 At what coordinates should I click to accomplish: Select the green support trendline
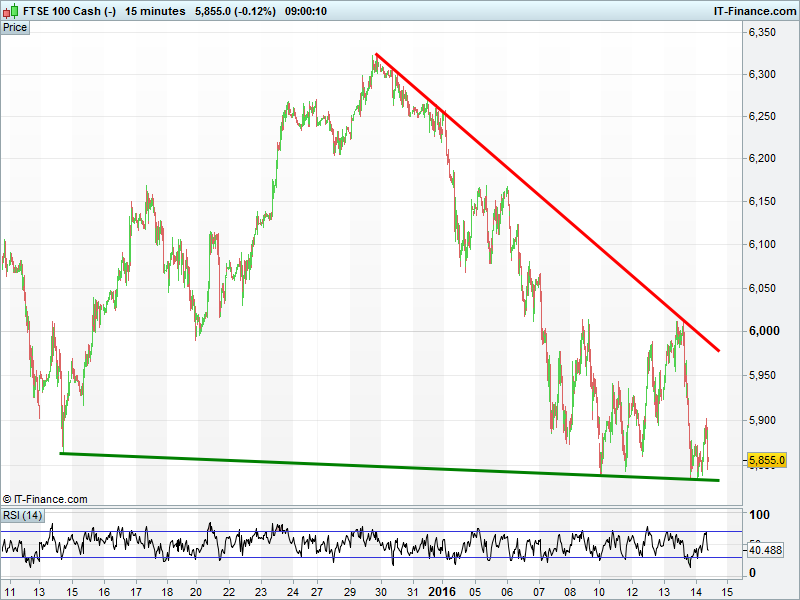pyautogui.click(x=400, y=467)
